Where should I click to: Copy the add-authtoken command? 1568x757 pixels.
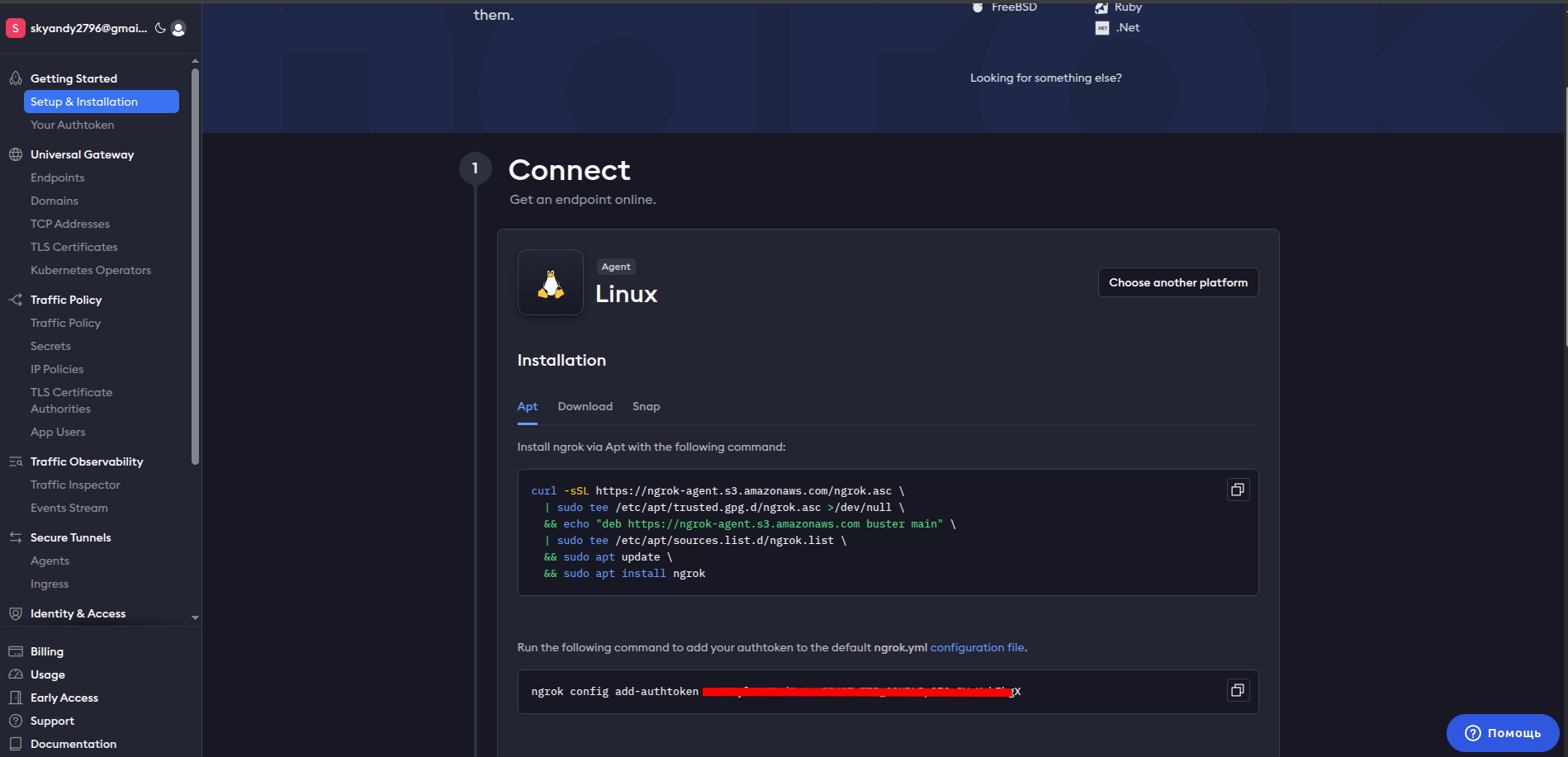(1238, 690)
